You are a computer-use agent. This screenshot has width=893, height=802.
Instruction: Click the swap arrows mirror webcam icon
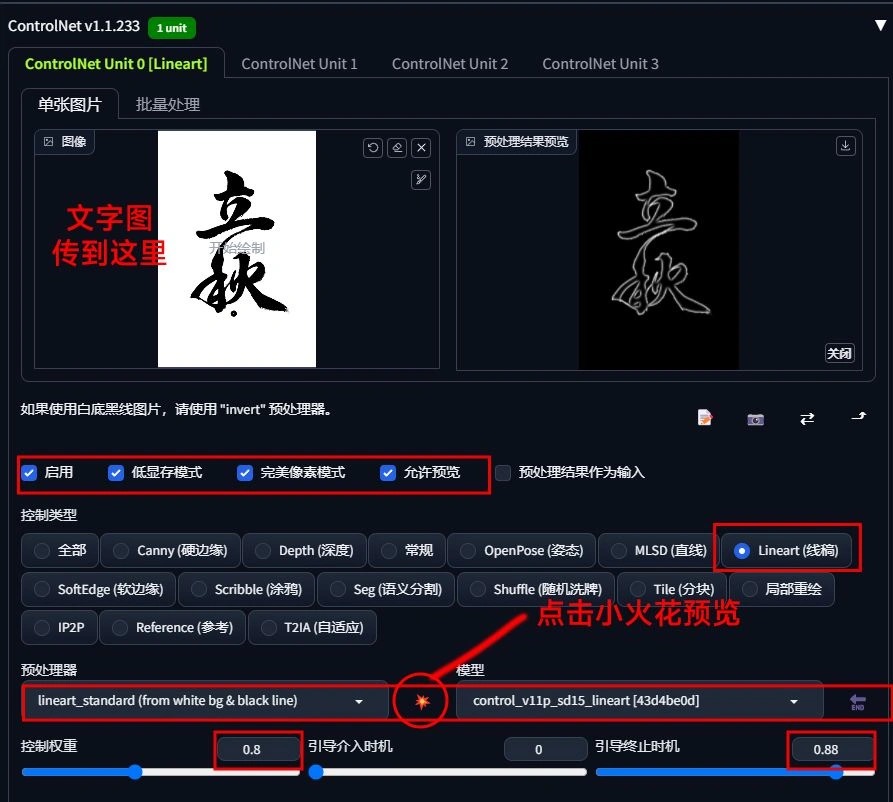(x=807, y=419)
